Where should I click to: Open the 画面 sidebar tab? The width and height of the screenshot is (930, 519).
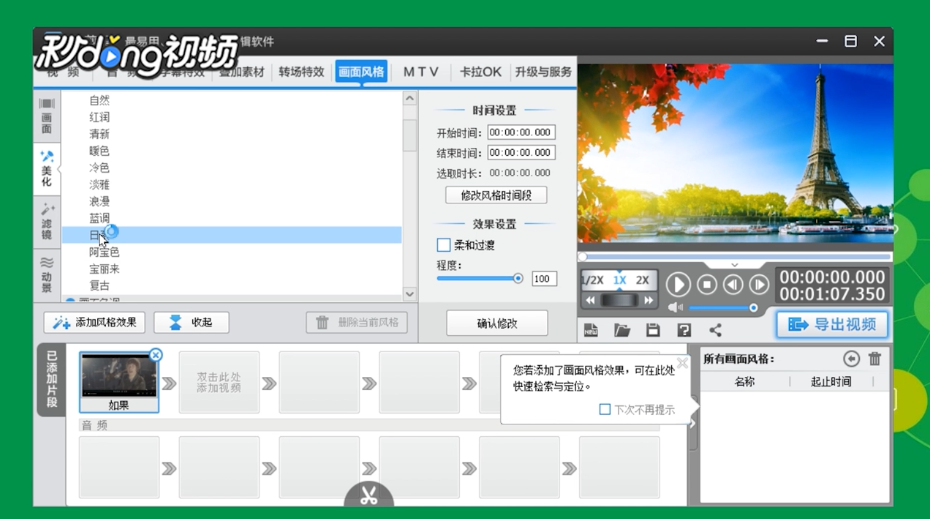(x=47, y=117)
